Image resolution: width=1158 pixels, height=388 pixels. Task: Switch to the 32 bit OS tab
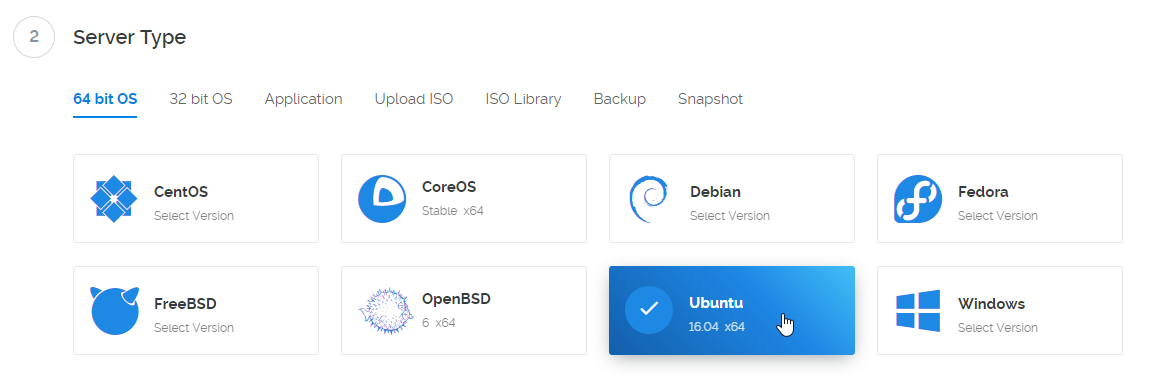tap(201, 99)
